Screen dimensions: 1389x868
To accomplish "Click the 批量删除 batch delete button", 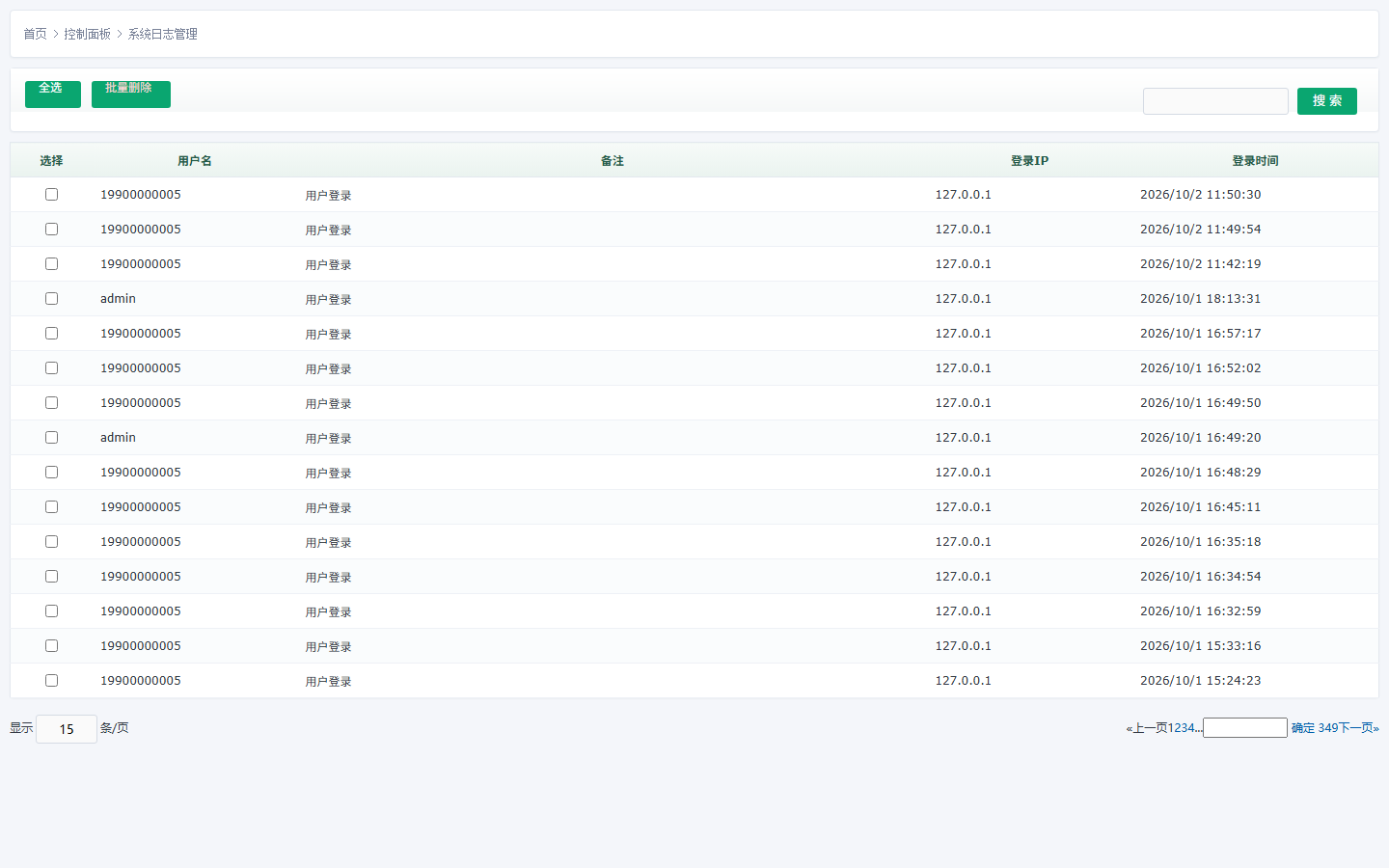I will (131, 94).
